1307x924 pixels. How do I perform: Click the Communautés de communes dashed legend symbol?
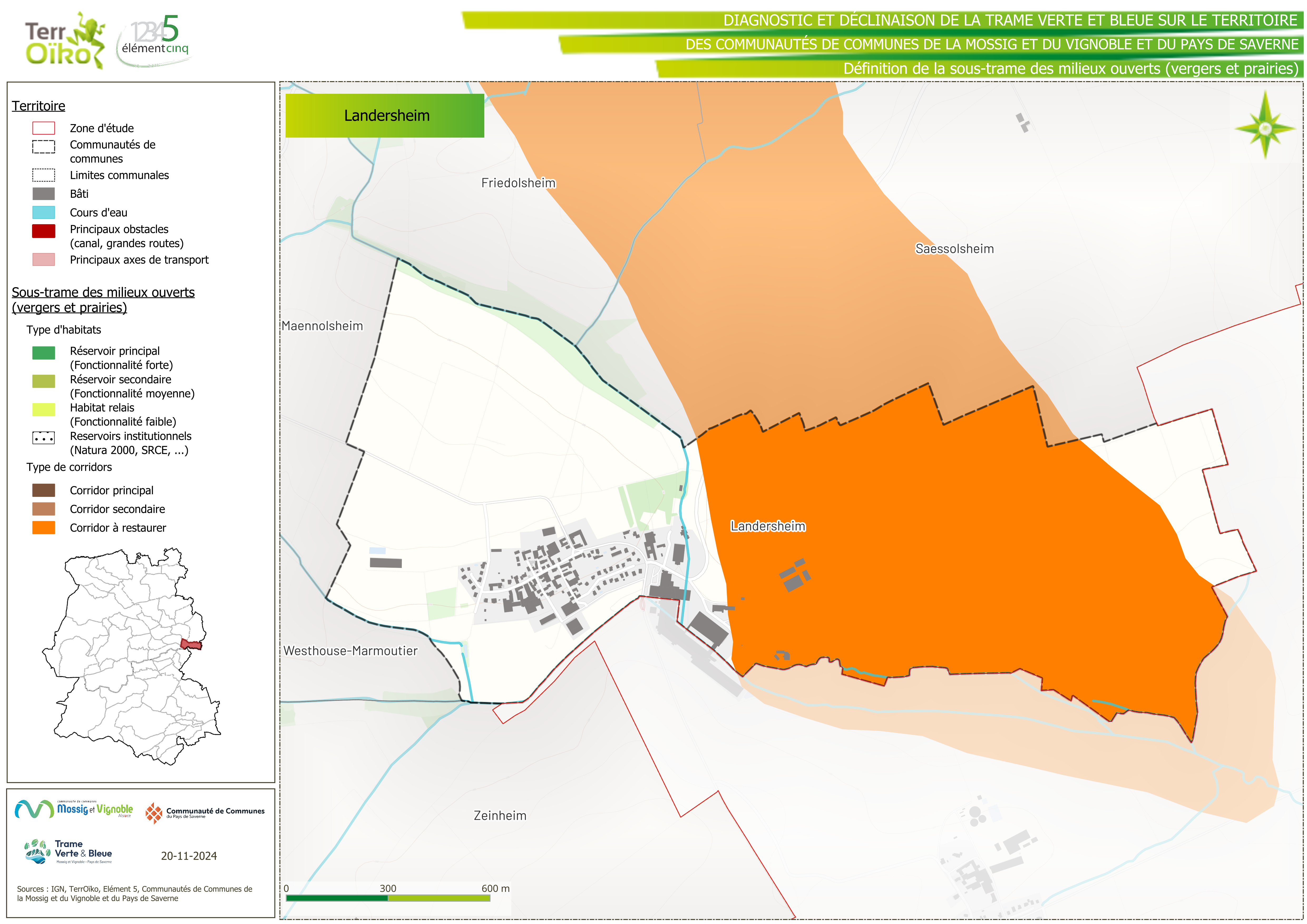pos(44,147)
